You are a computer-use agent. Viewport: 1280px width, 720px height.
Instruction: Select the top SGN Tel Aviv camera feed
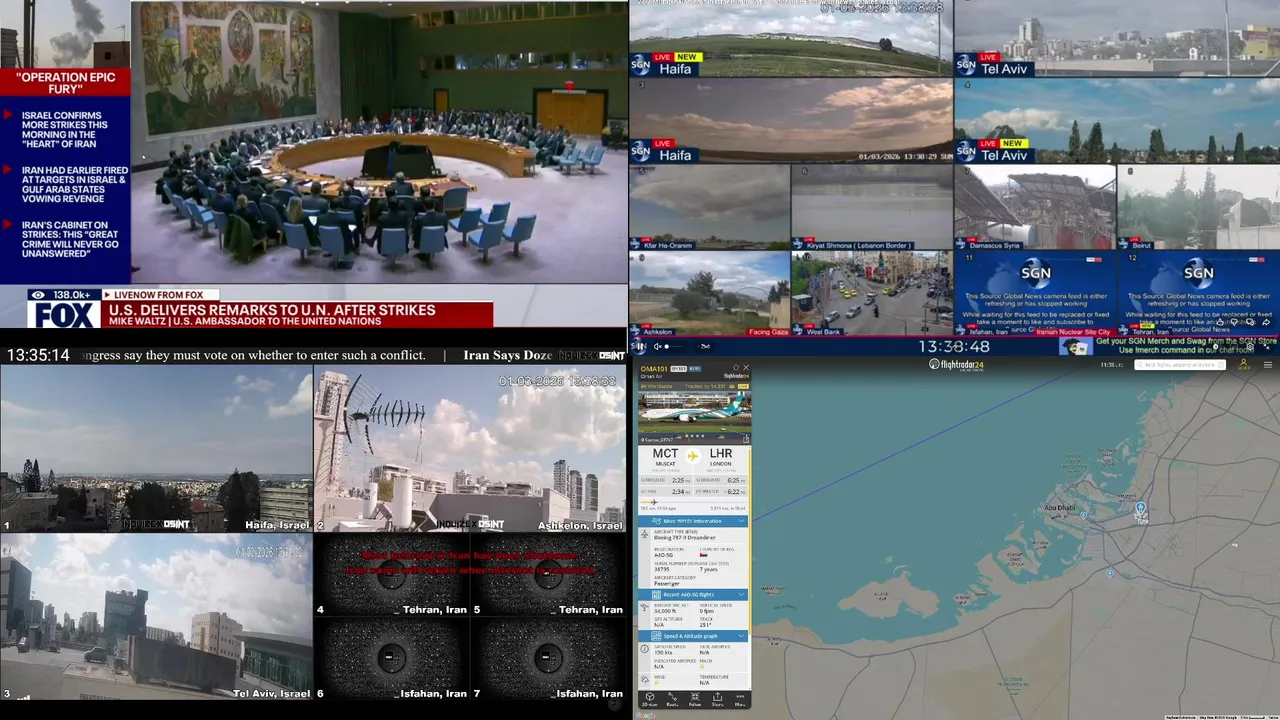pyautogui.click(x=1117, y=38)
